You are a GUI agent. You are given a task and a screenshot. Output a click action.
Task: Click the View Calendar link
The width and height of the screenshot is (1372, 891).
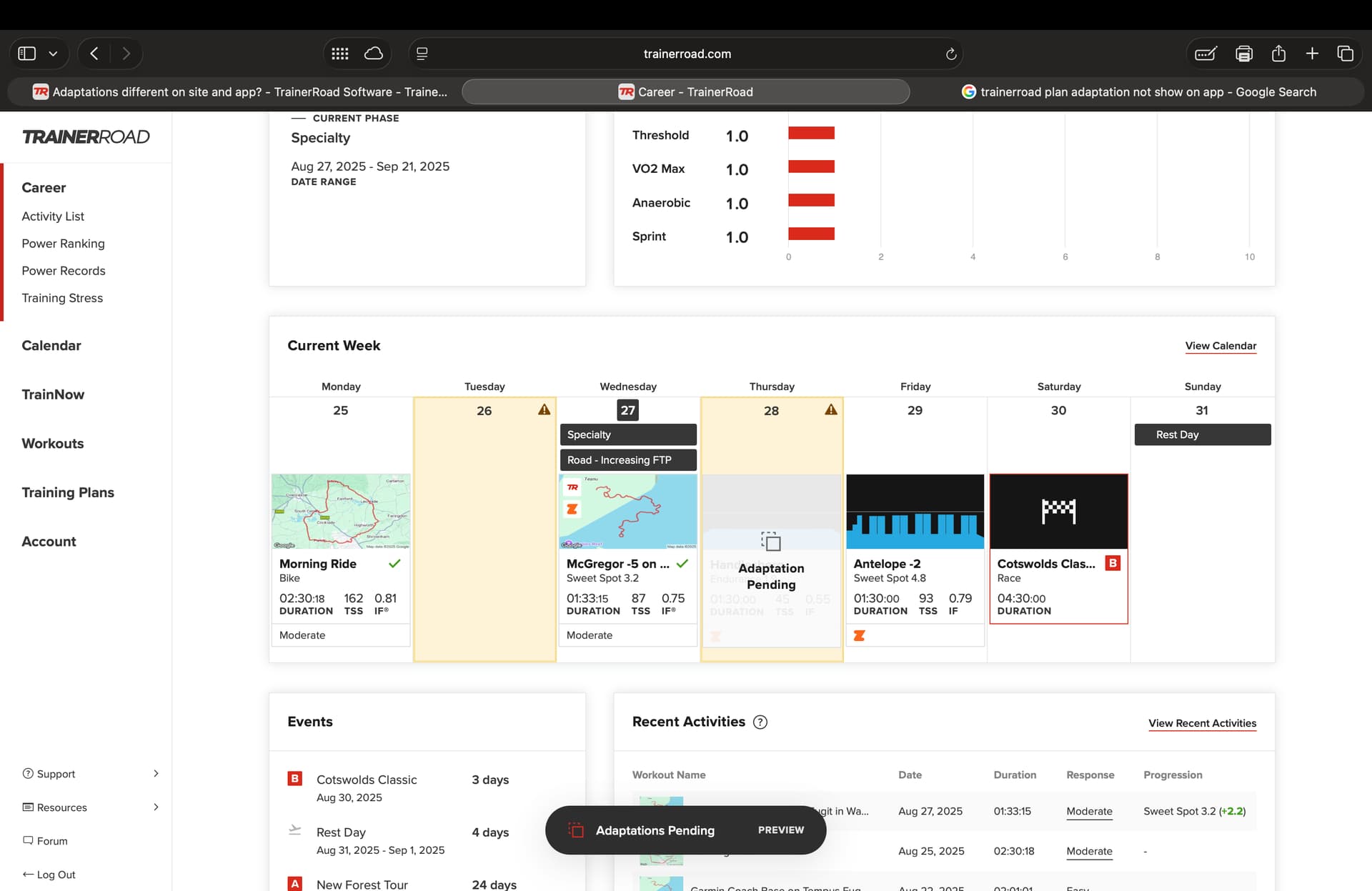point(1221,346)
